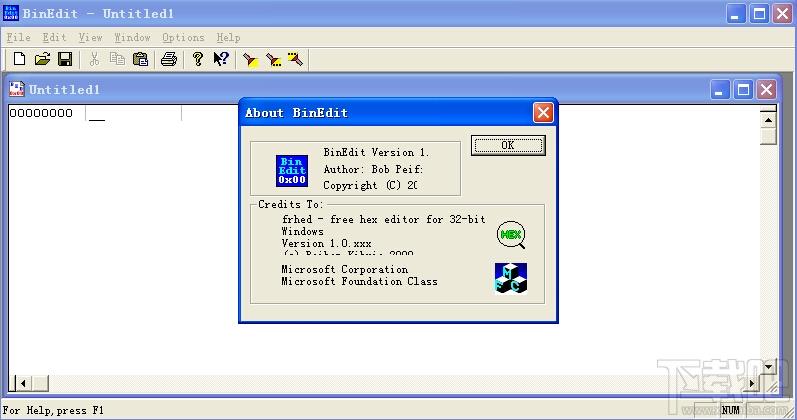Image resolution: width=797 pixels, height=420 pixels.
Task: Click the MFC blocks icon
Action: (x=511, y=278)
